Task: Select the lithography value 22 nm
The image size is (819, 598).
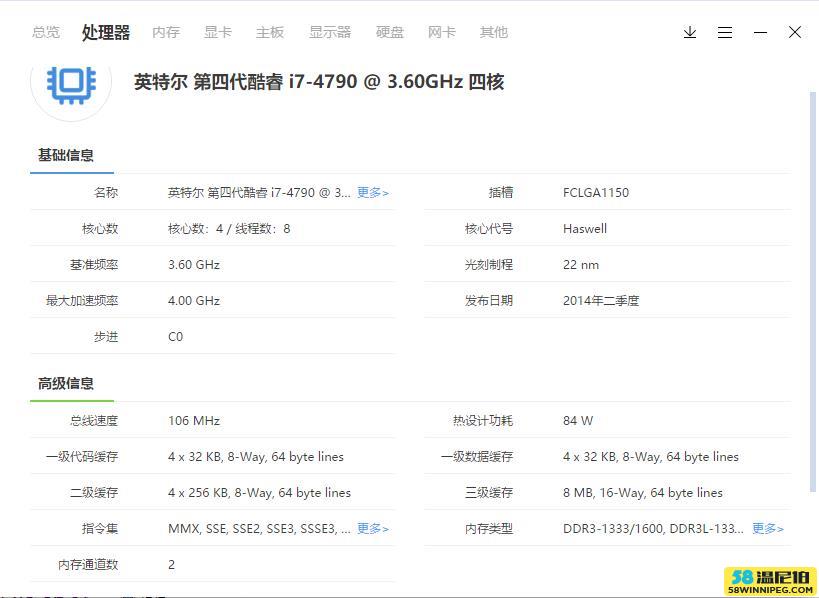Action: point(581,265)
